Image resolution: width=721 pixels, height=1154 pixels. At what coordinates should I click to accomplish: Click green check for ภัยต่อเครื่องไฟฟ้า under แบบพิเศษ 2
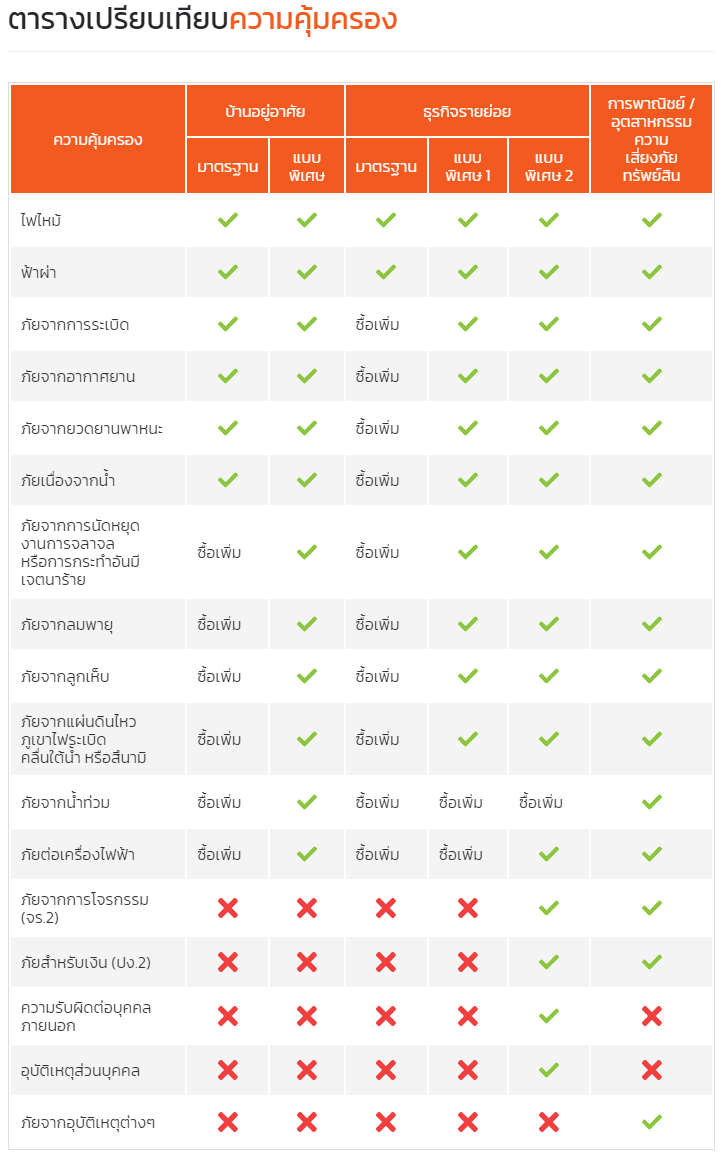549,854
